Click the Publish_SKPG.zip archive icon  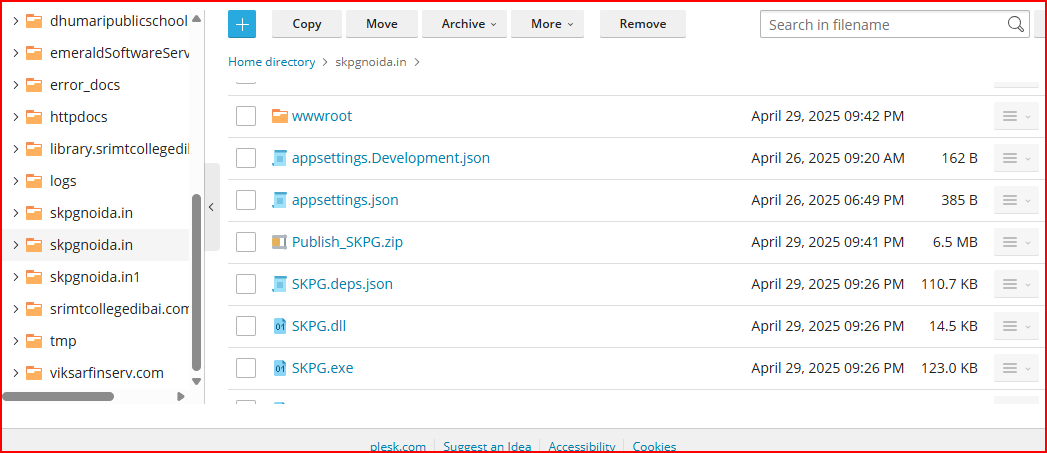click(x=279, y=242)
